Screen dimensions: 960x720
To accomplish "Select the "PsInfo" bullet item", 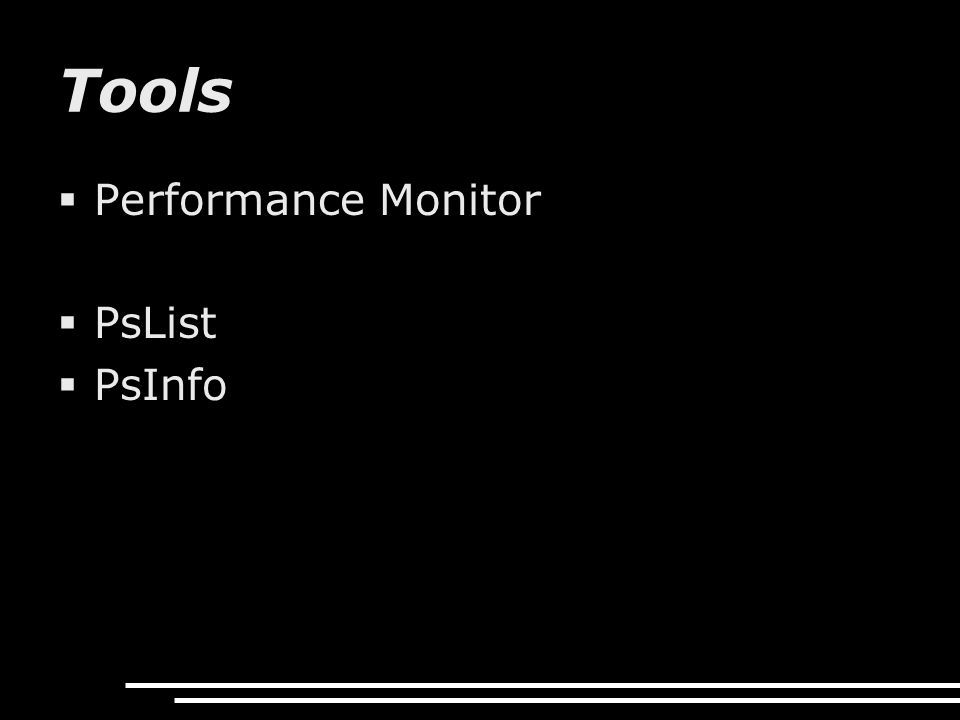I will [161, 384].
